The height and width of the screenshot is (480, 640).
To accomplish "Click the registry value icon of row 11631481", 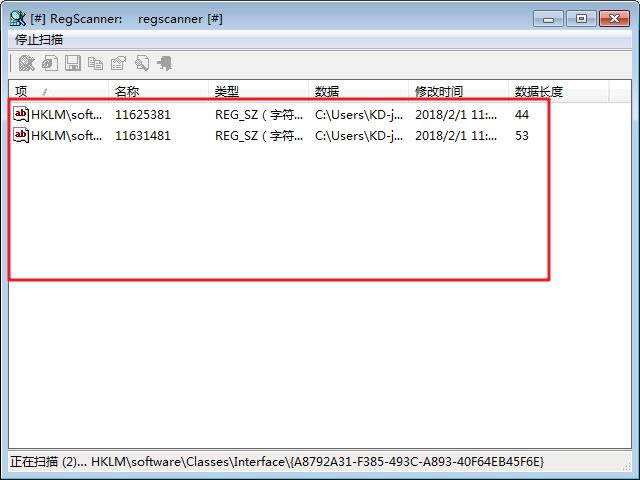I will 21,135.
